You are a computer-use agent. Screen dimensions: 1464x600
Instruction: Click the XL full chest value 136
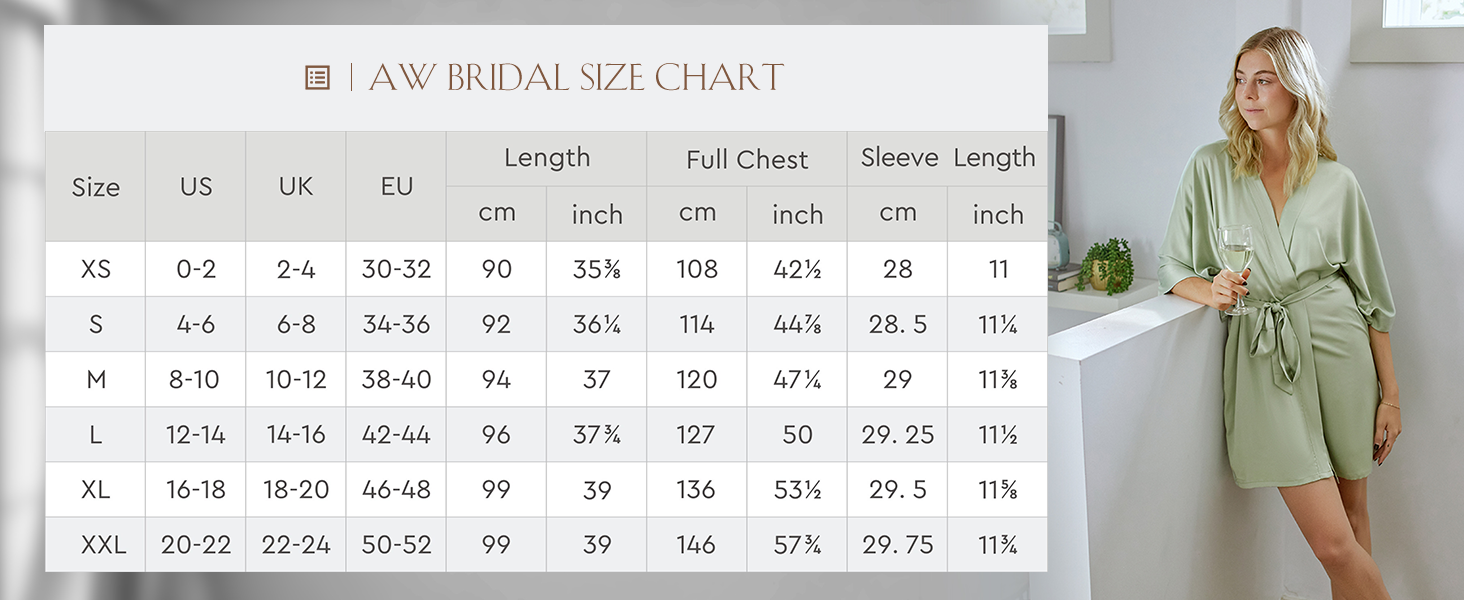(x=697, y=490)
